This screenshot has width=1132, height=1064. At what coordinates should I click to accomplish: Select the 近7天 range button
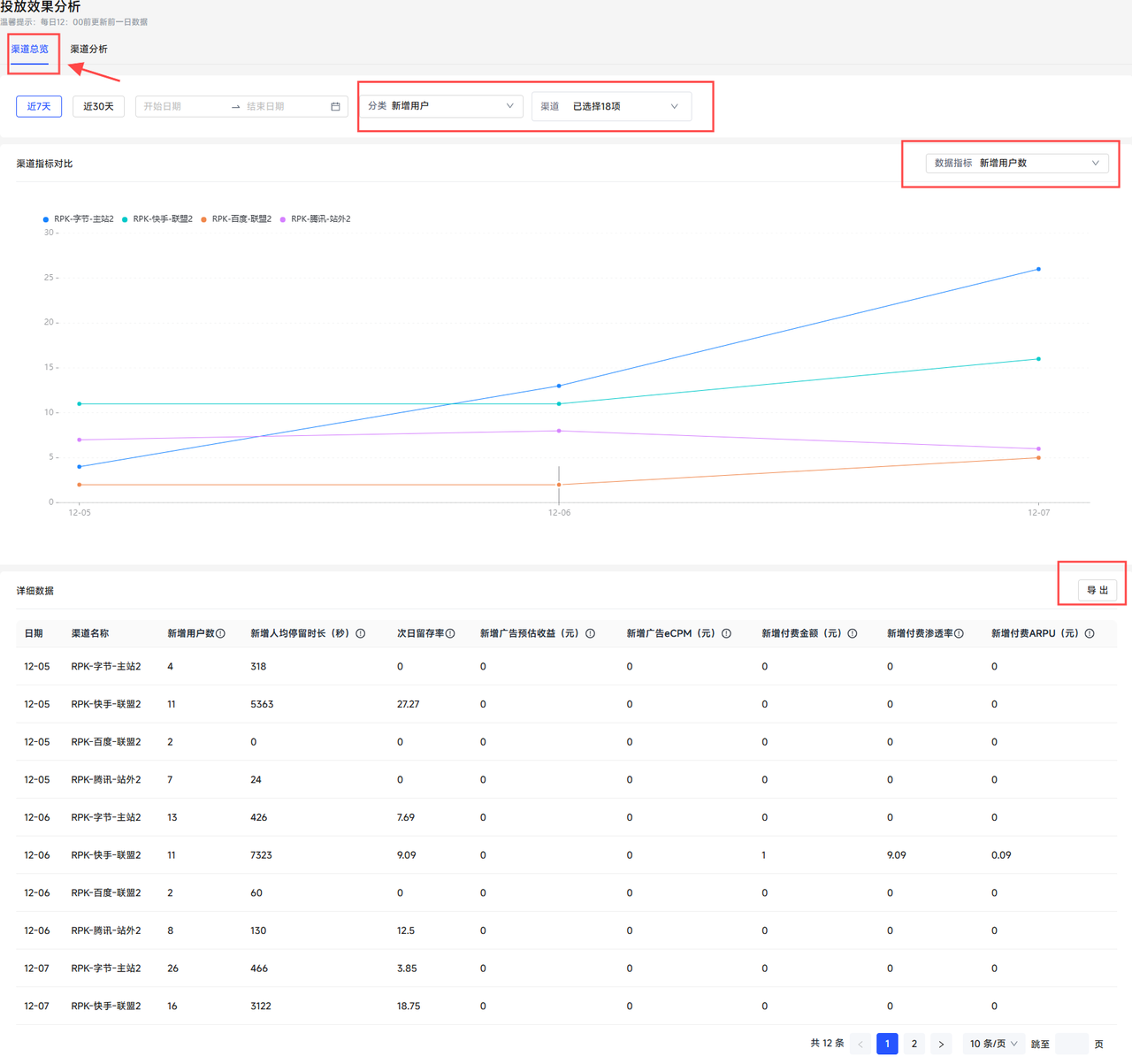tap(39, 106)
